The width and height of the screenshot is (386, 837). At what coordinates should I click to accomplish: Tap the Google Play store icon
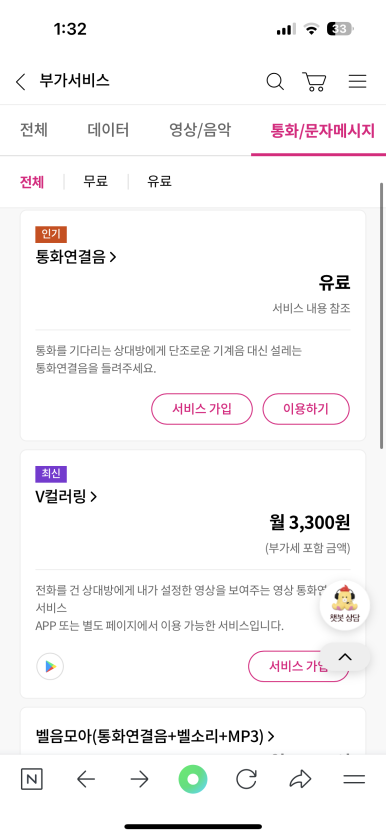[50, 666]
